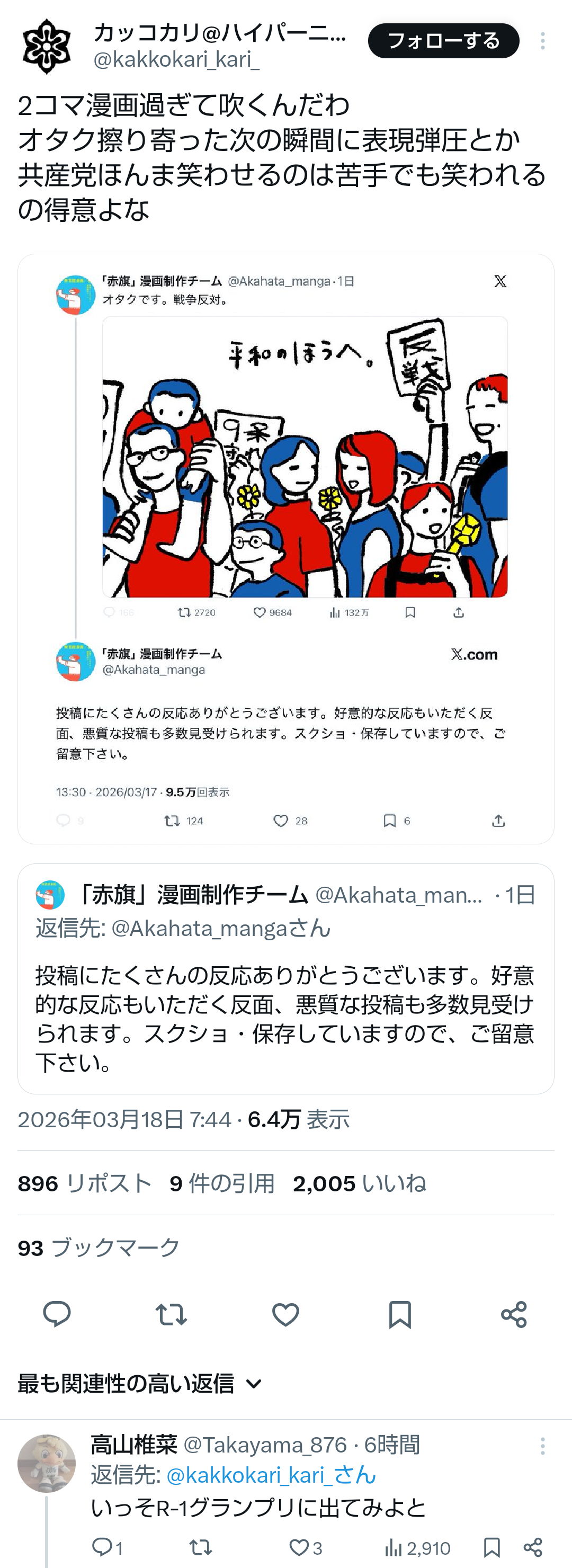Click the reply icon under main tweet
Image resolution: width=572 pixels, height=1568 pixels.
point(57,1314)
